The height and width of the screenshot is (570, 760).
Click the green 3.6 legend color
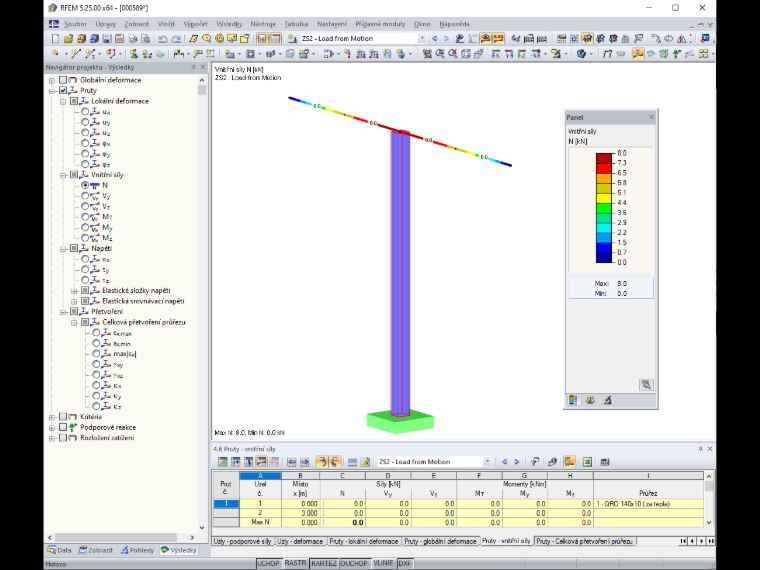[x=603, y=208]
